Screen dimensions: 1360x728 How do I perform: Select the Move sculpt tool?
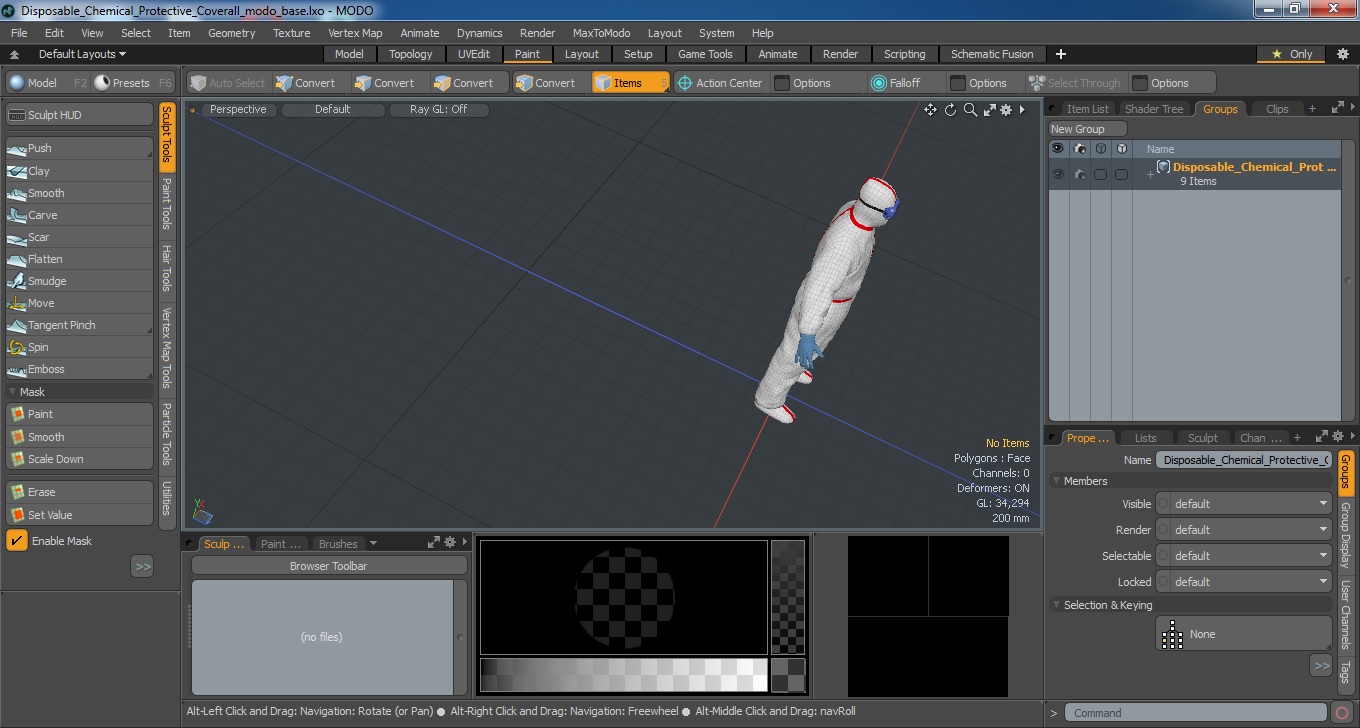[x=79, y=303]
